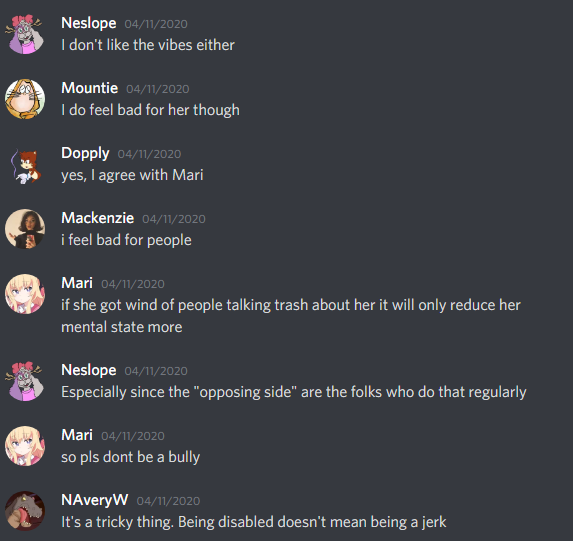Click Neslope's avatar beside the opposing side message
This screenshot has height=541, width=573.
(x=25, y=381)
